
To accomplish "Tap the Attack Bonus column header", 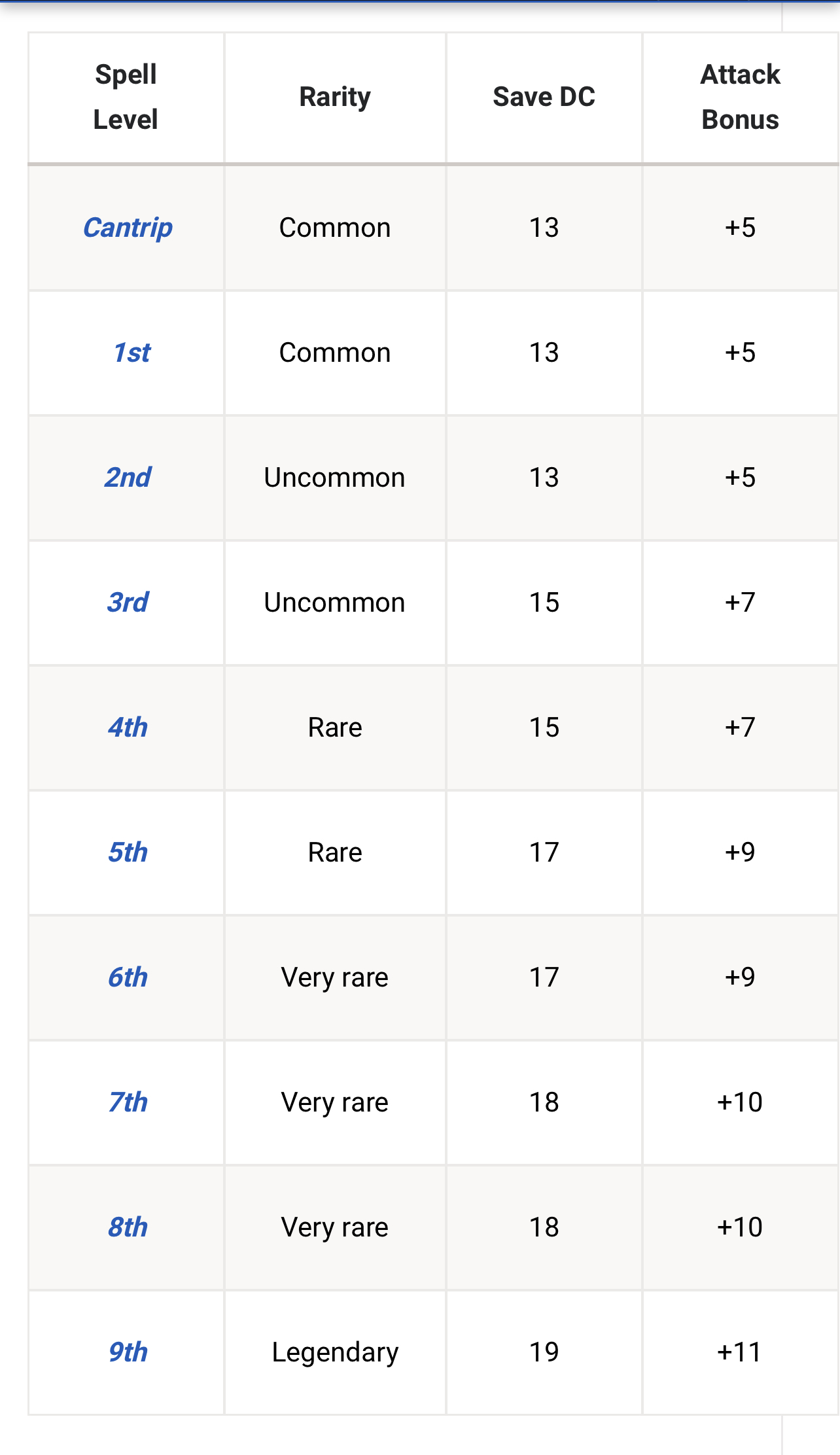I will point(740,97).
